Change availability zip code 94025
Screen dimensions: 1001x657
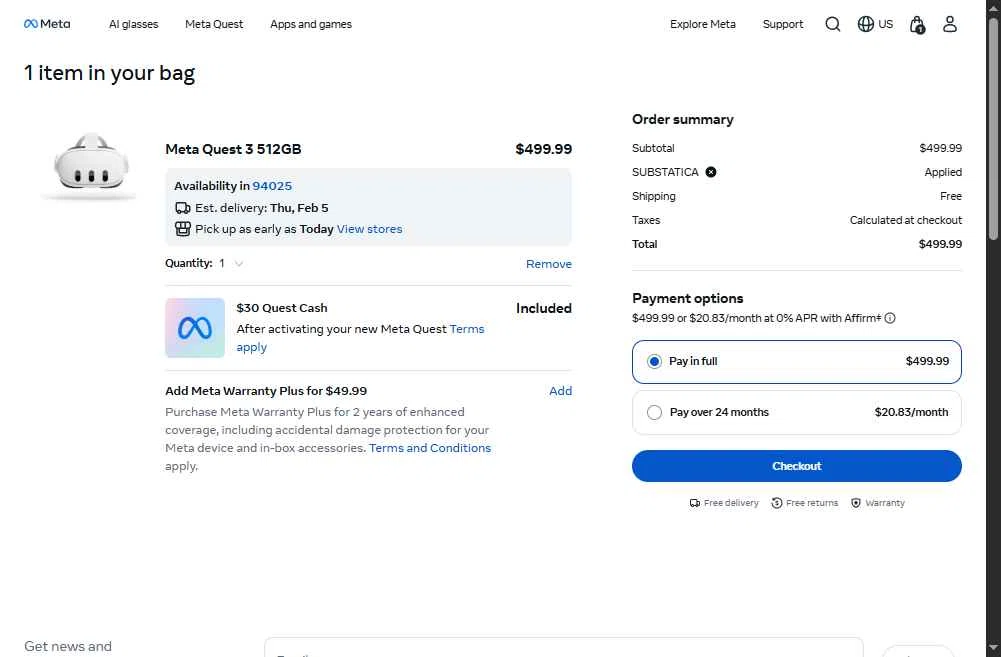272,186
